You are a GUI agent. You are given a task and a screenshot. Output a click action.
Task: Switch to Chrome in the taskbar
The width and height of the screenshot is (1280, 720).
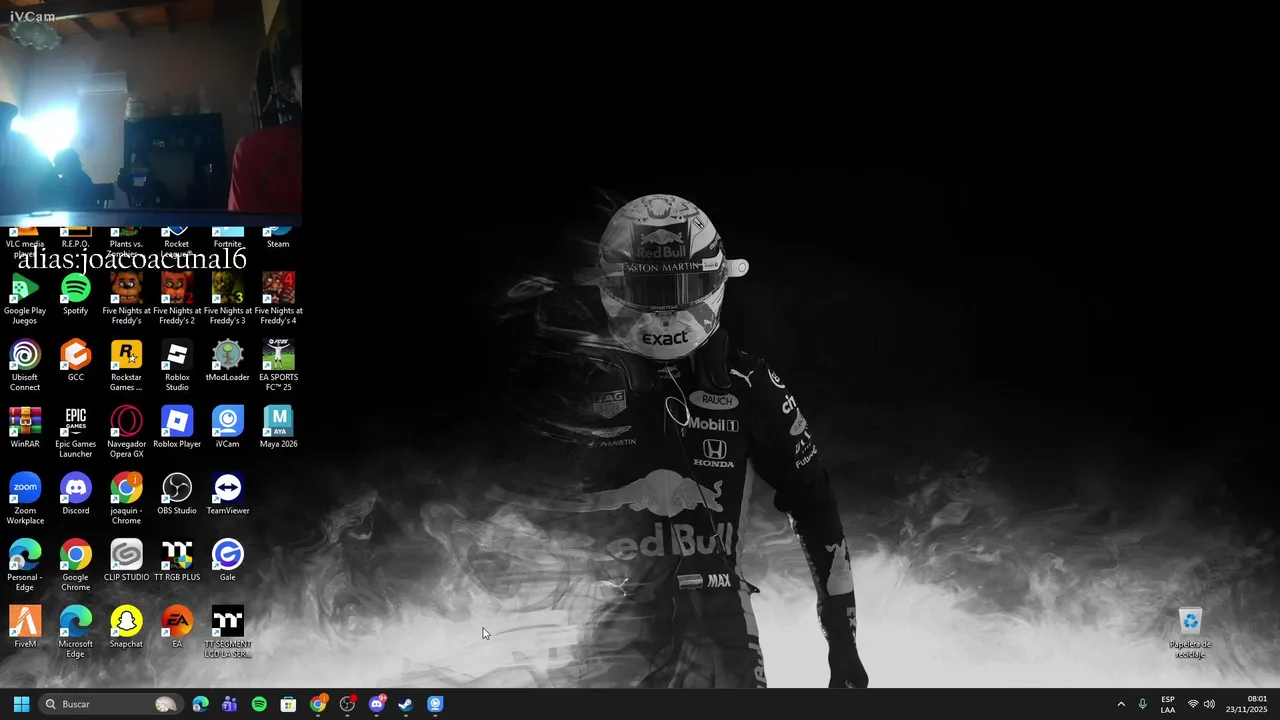coord(318,704)
